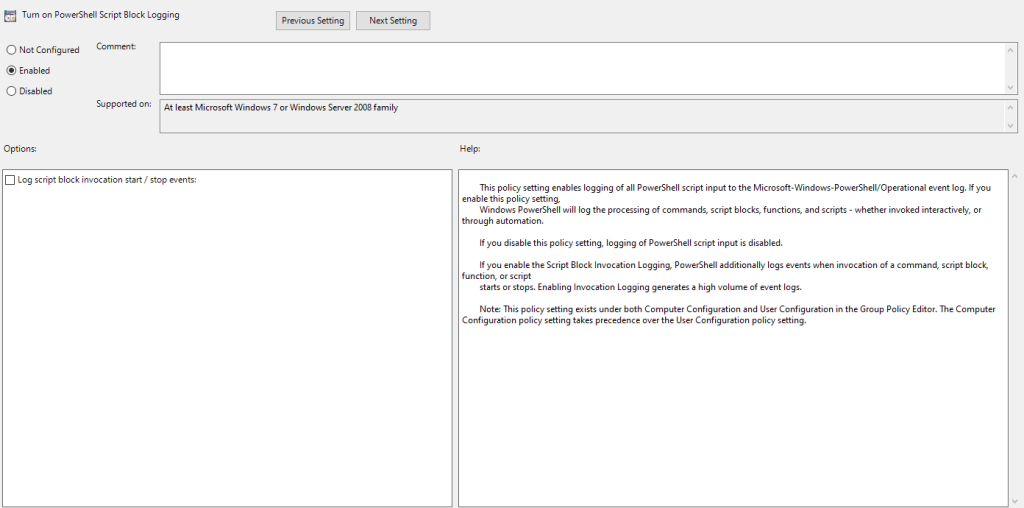Click the policy setting icon beside the title

click(11, 16)
